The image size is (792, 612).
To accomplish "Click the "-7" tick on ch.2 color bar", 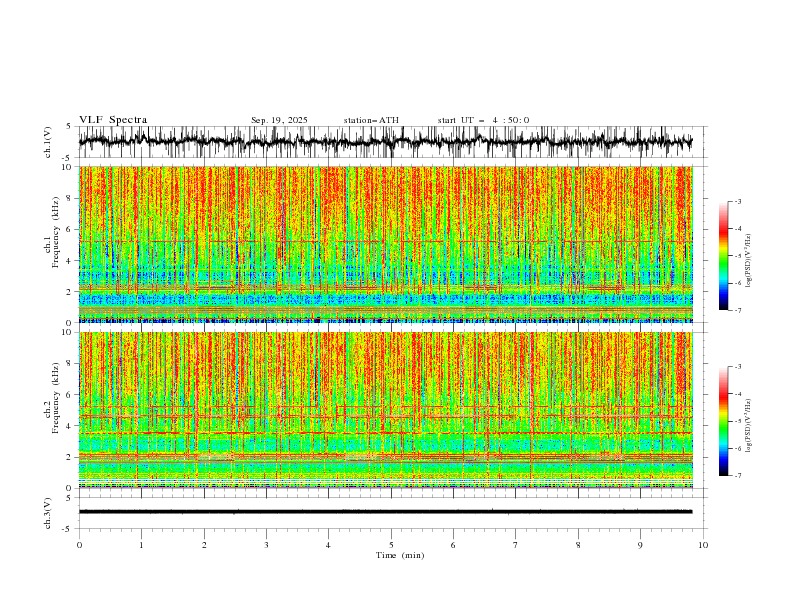I will tap(737, 475).
